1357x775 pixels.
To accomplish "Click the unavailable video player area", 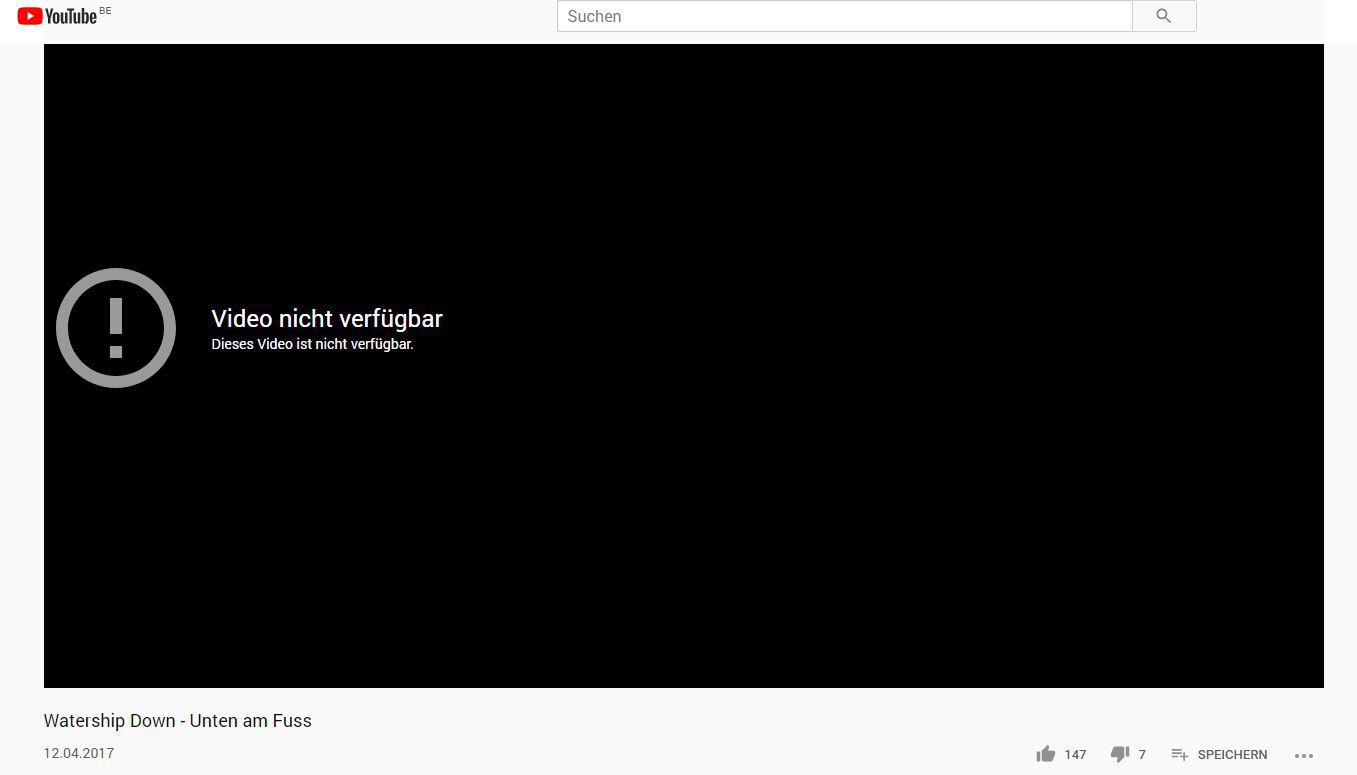I will pyautogui.click(x=684, y=366).
